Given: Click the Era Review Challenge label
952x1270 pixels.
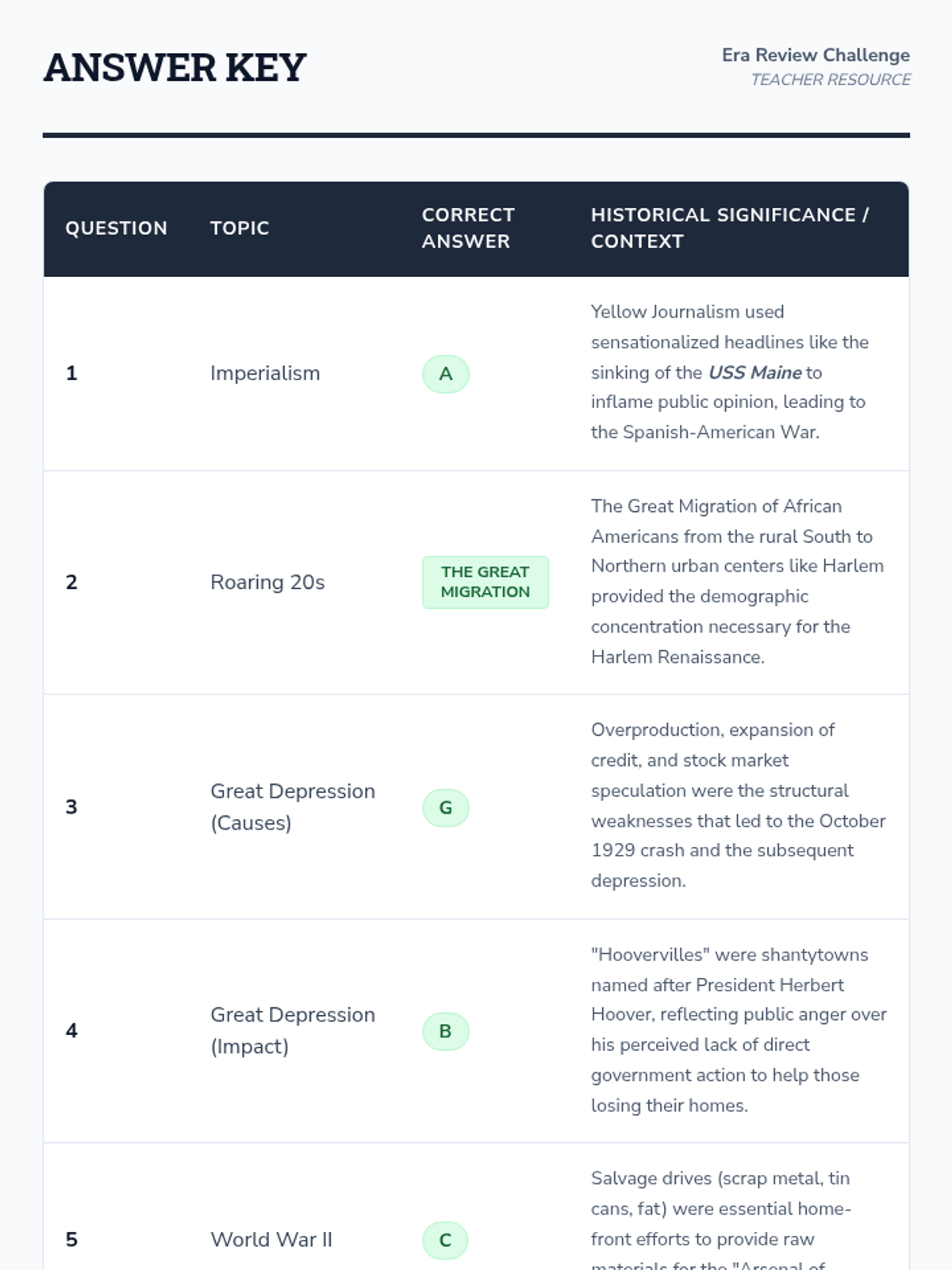Looking at the screenshot, I should pos(816,56).
